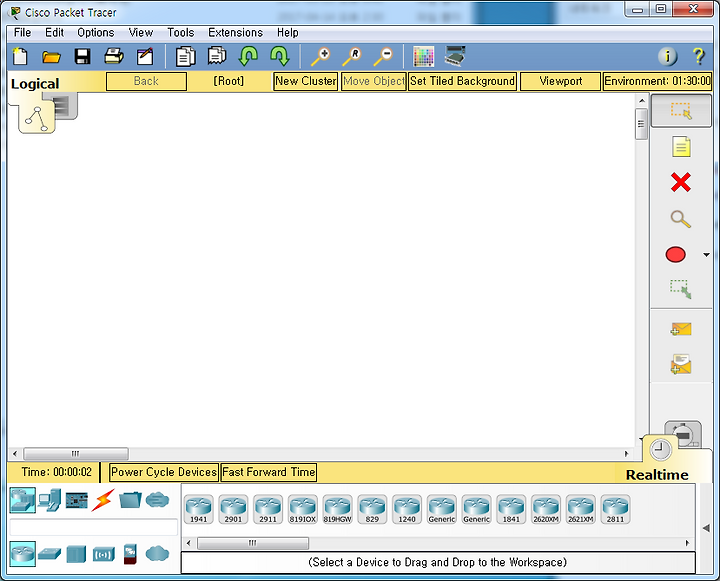Choose the Inspect magnifier tool
The image size is (720, 581).
tap(681, 219)
